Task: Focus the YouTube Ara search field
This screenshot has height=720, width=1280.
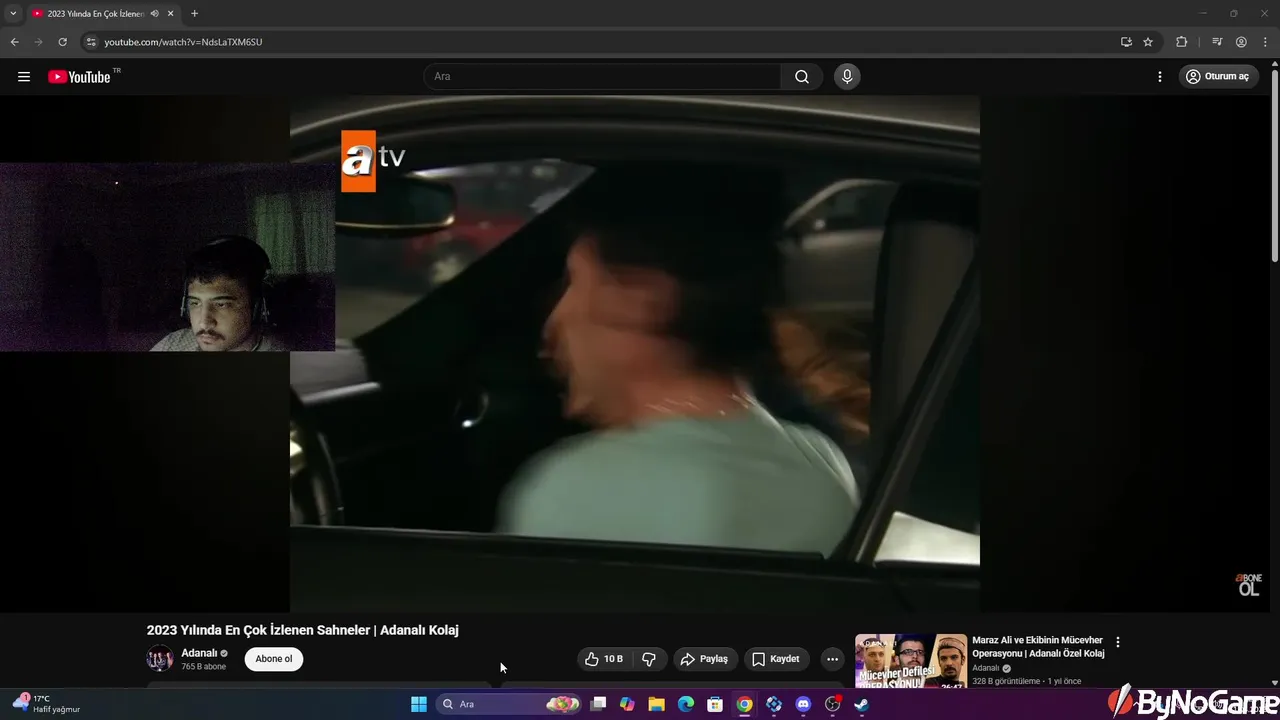Action: pos(603,77)
